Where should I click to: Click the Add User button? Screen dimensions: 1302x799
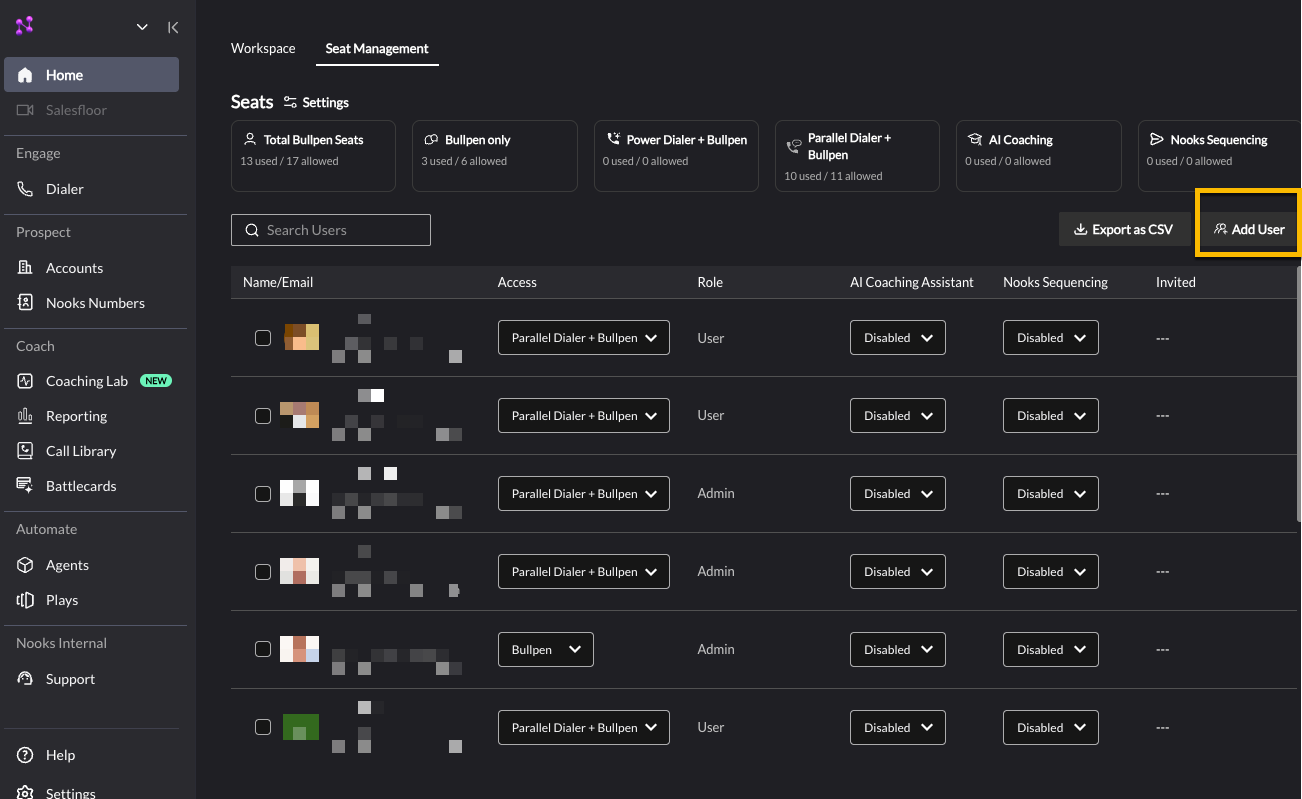click(x=1249, y=230)
